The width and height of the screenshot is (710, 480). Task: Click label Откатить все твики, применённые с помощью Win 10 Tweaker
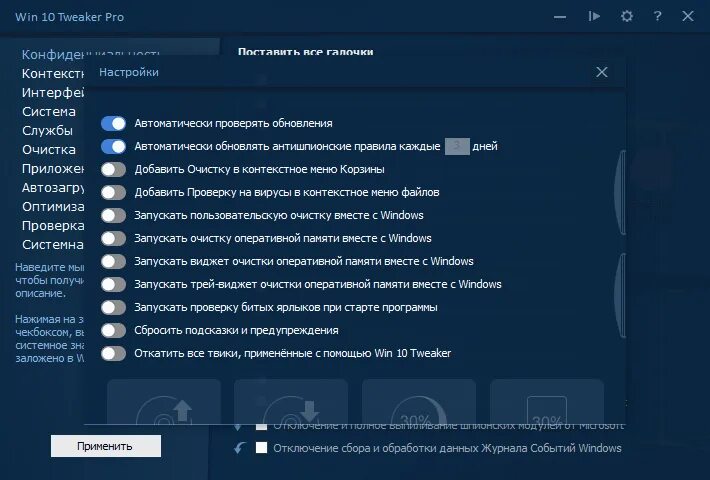click(x=293, y=353)
